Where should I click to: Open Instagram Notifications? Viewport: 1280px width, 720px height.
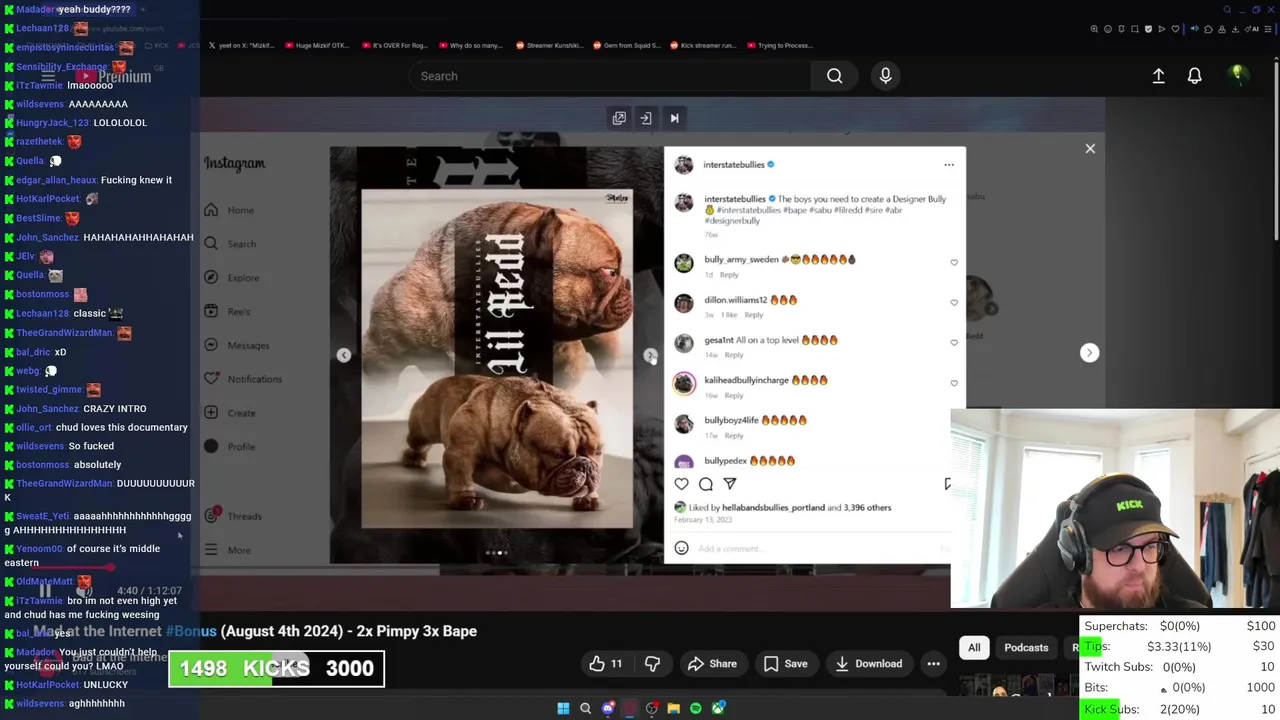[x=243, y=379]
